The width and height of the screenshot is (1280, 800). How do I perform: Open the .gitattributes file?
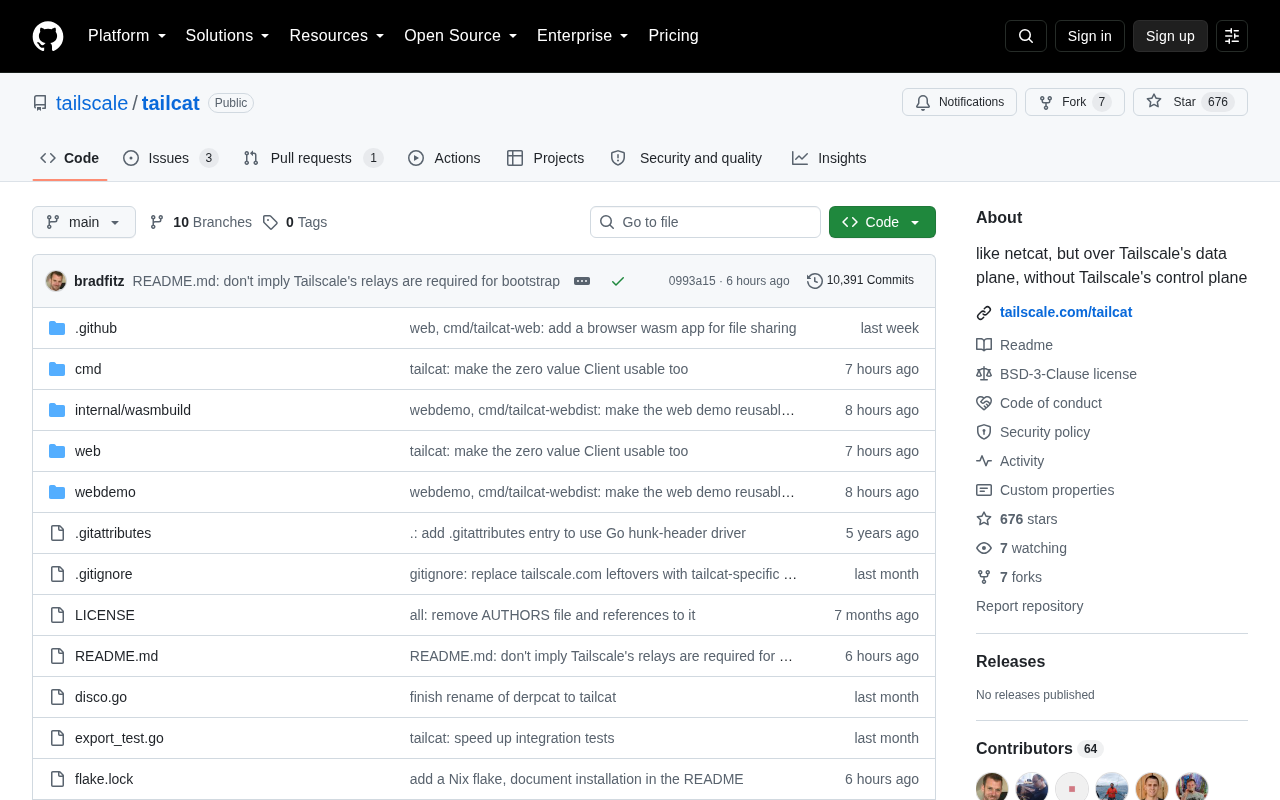pyautogui.click(x=113, y=533)
